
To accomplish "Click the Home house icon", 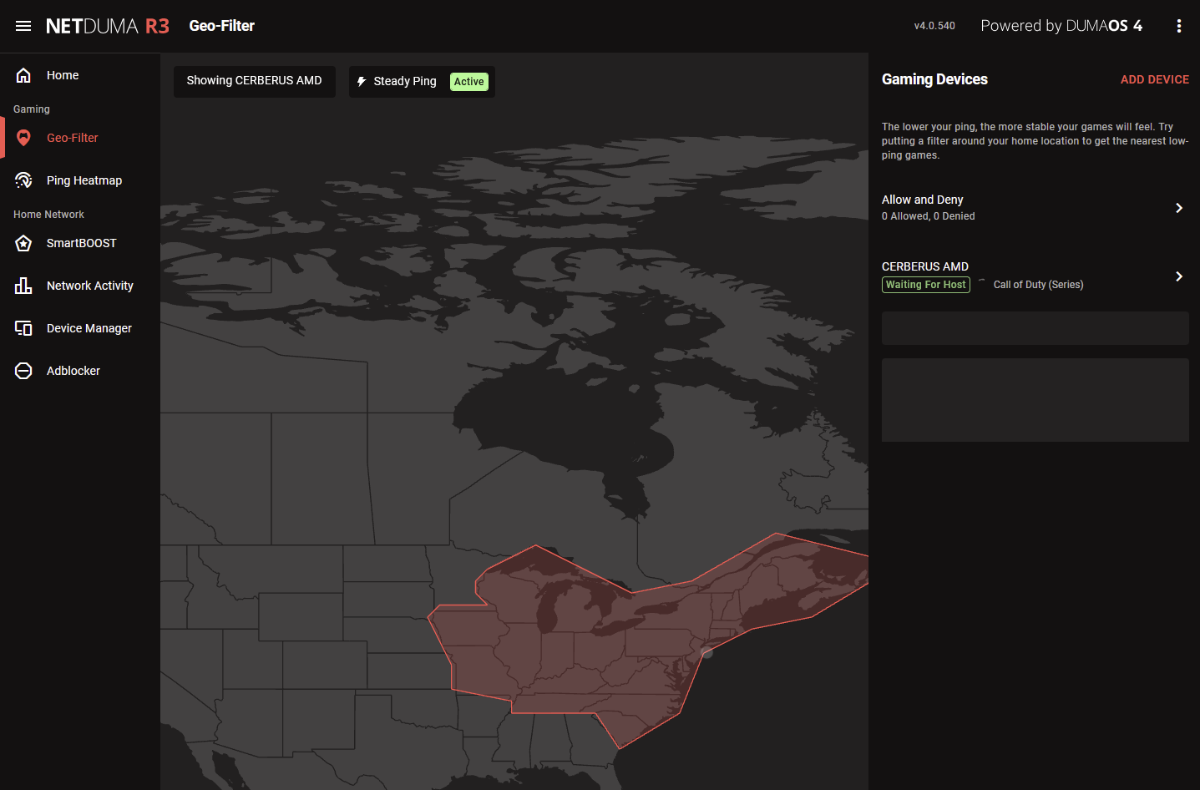I will pos(23,75).
